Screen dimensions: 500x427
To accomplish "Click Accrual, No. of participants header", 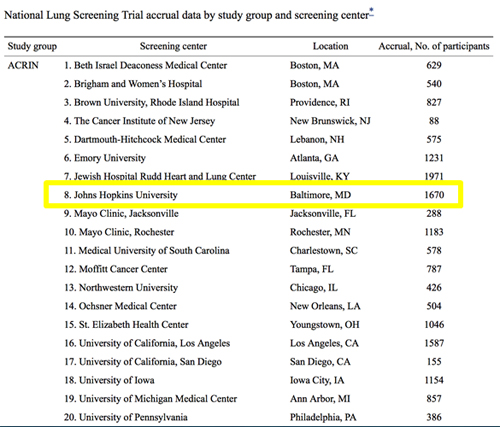I will point(434,46).
